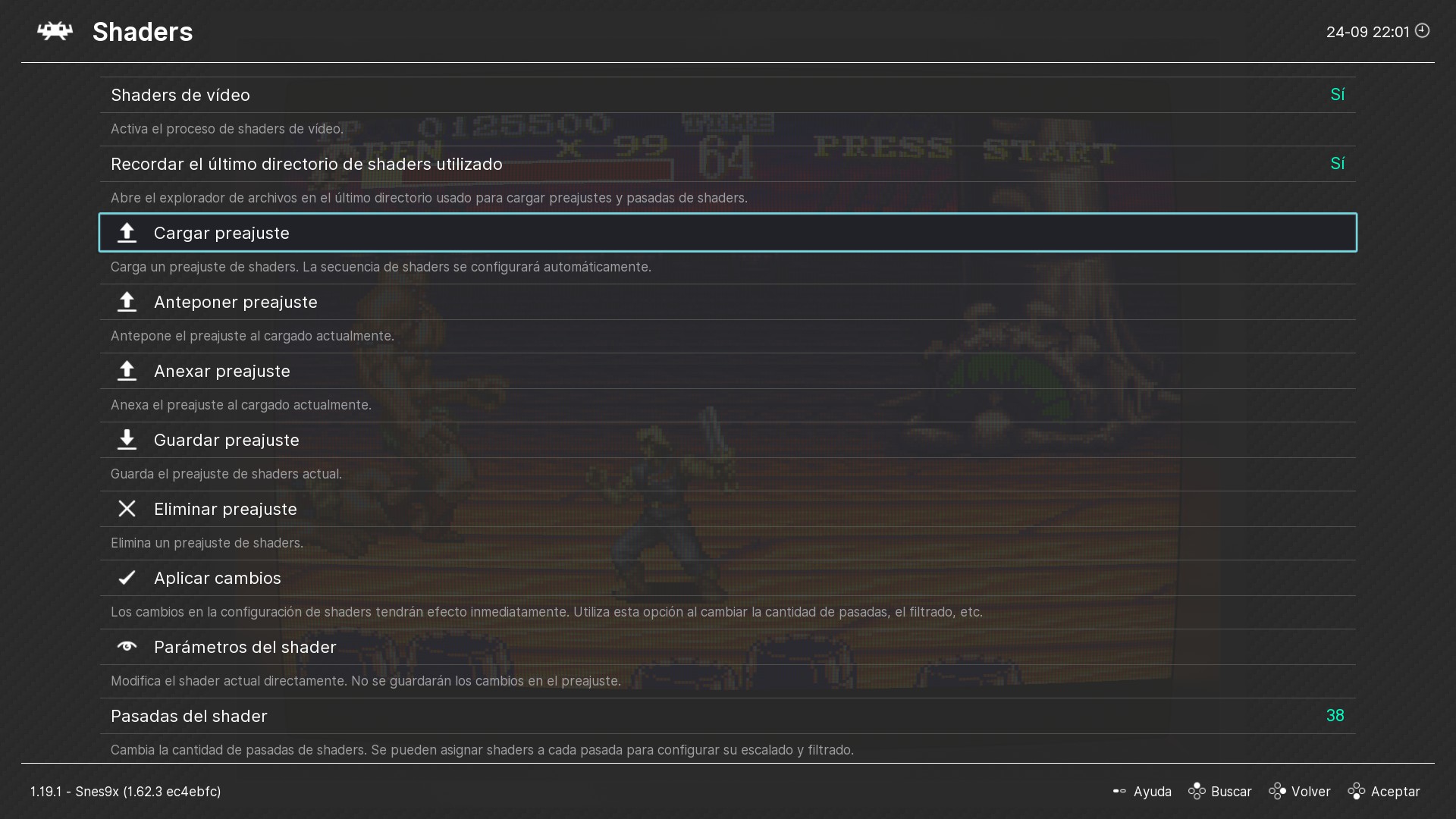Select the Pasadas del shader row
Screen dimensions: 1456x819
(x=728, y=716)
